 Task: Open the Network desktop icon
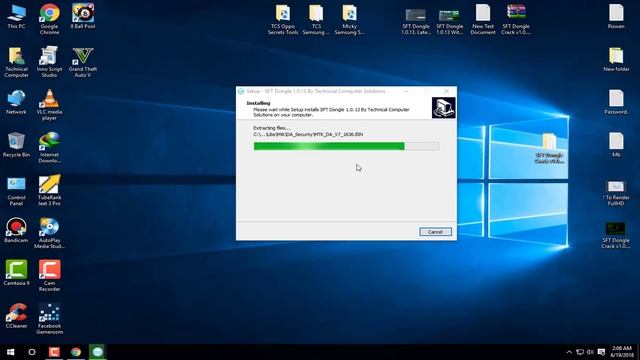point(16,102)
